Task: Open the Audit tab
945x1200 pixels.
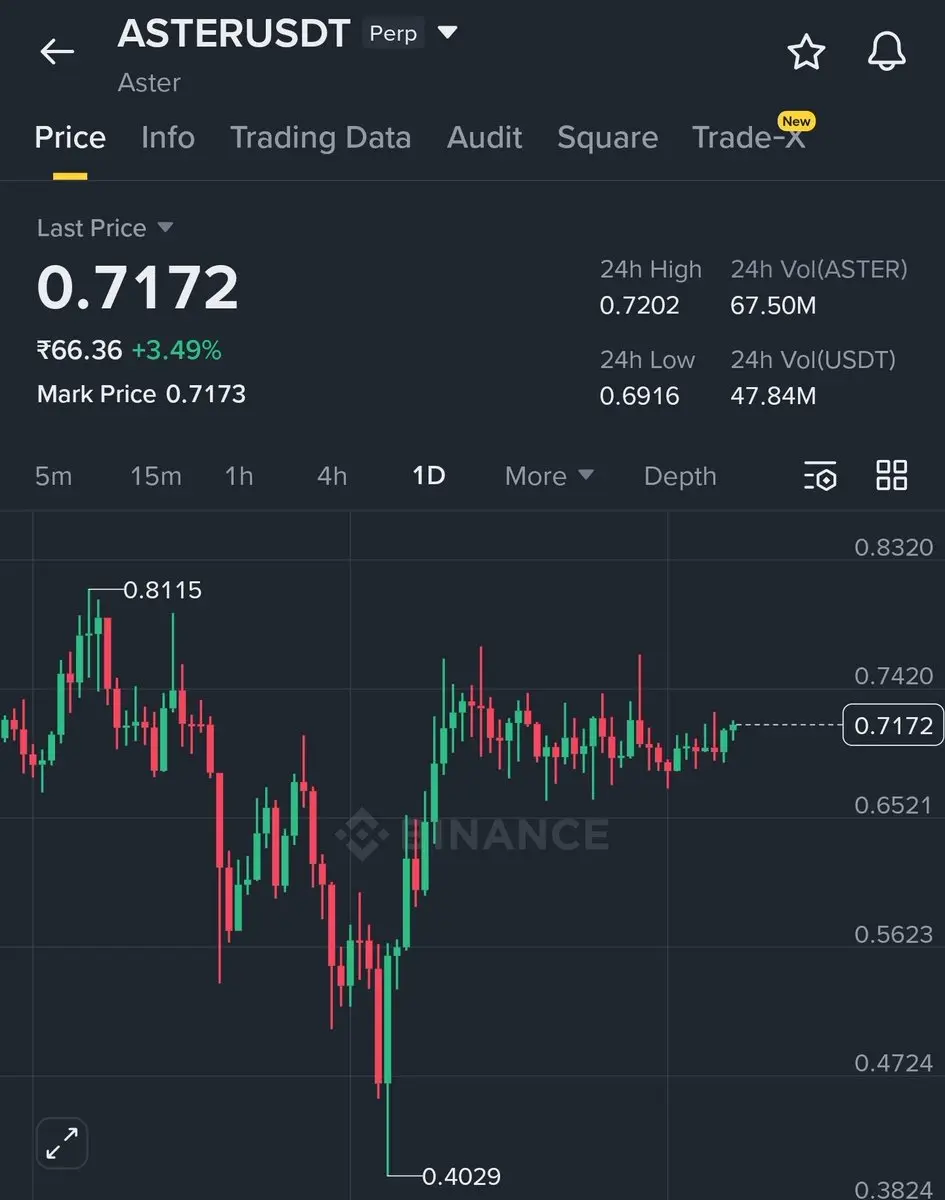Action: click(484, 137)
